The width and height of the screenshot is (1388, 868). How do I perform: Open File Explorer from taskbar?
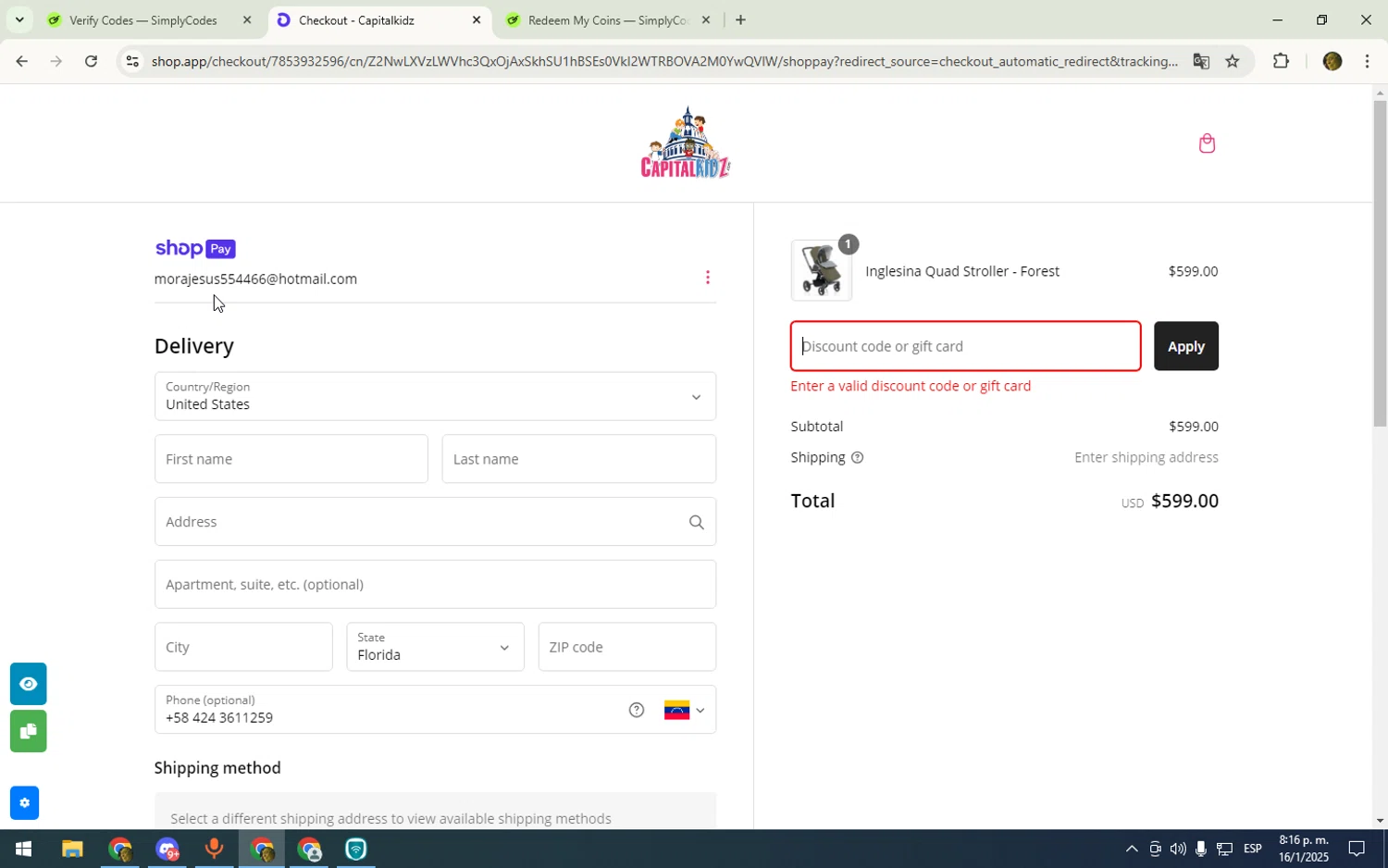click(72, 849)
